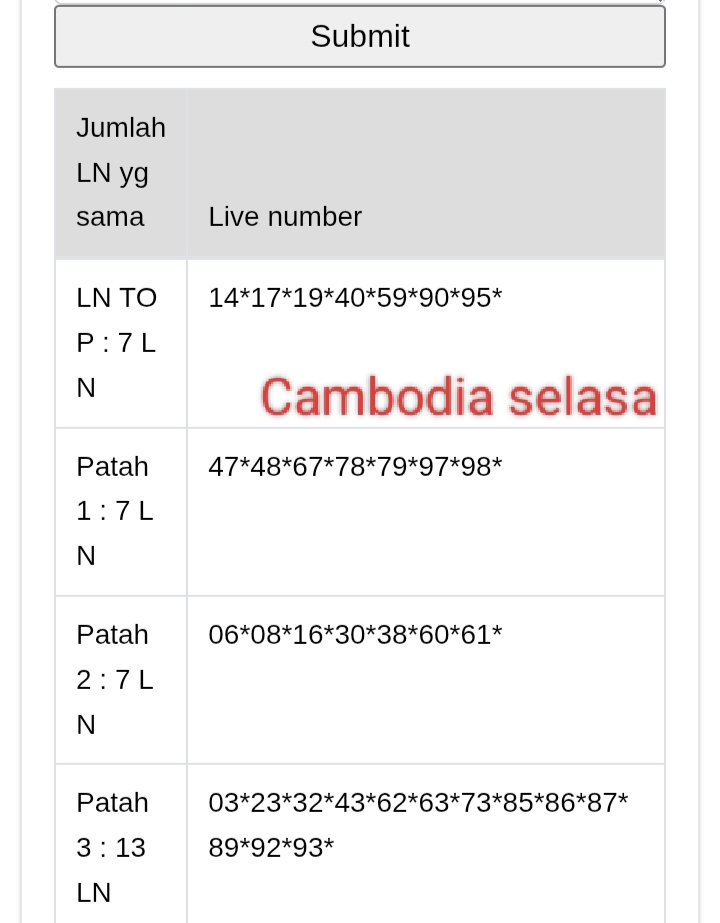
Task: Click number 14 in the LN TOP row
Action: pos(224,299)
